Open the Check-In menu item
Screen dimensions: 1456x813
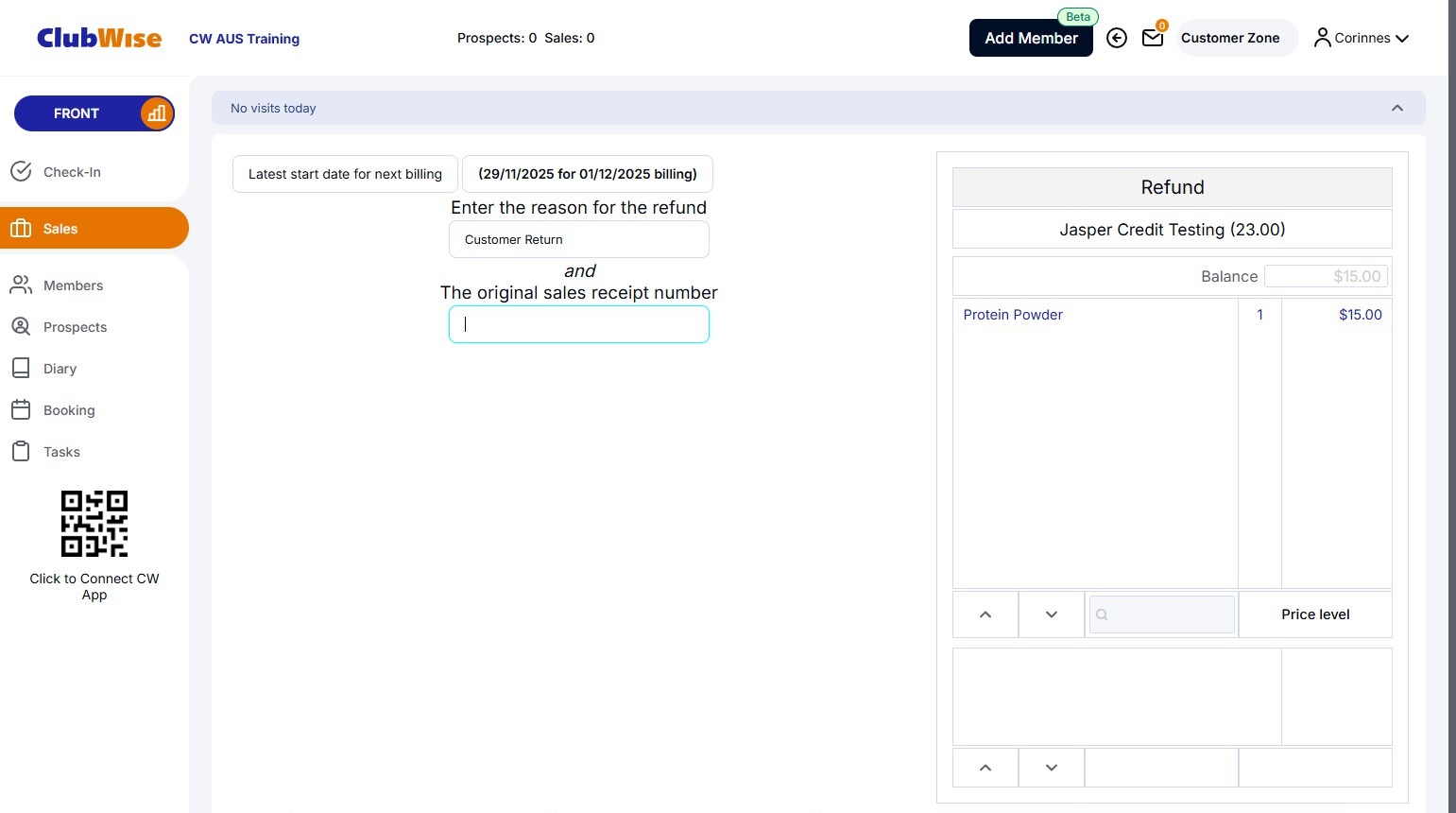click(72, 172)
